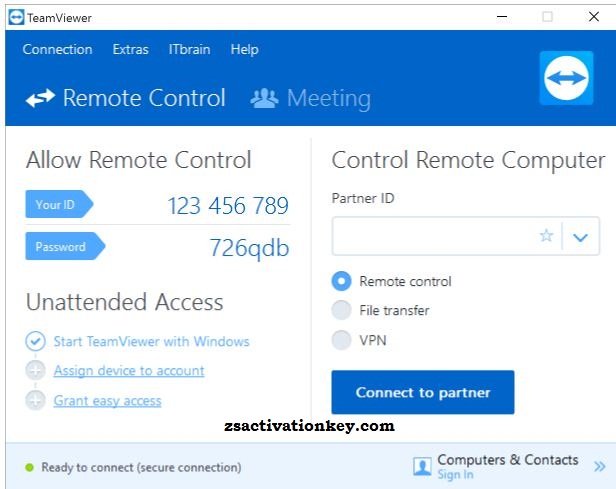Screen dimensions: 616x489
Task: Select the Remote control radio button
Action: [x=341, y=281]
